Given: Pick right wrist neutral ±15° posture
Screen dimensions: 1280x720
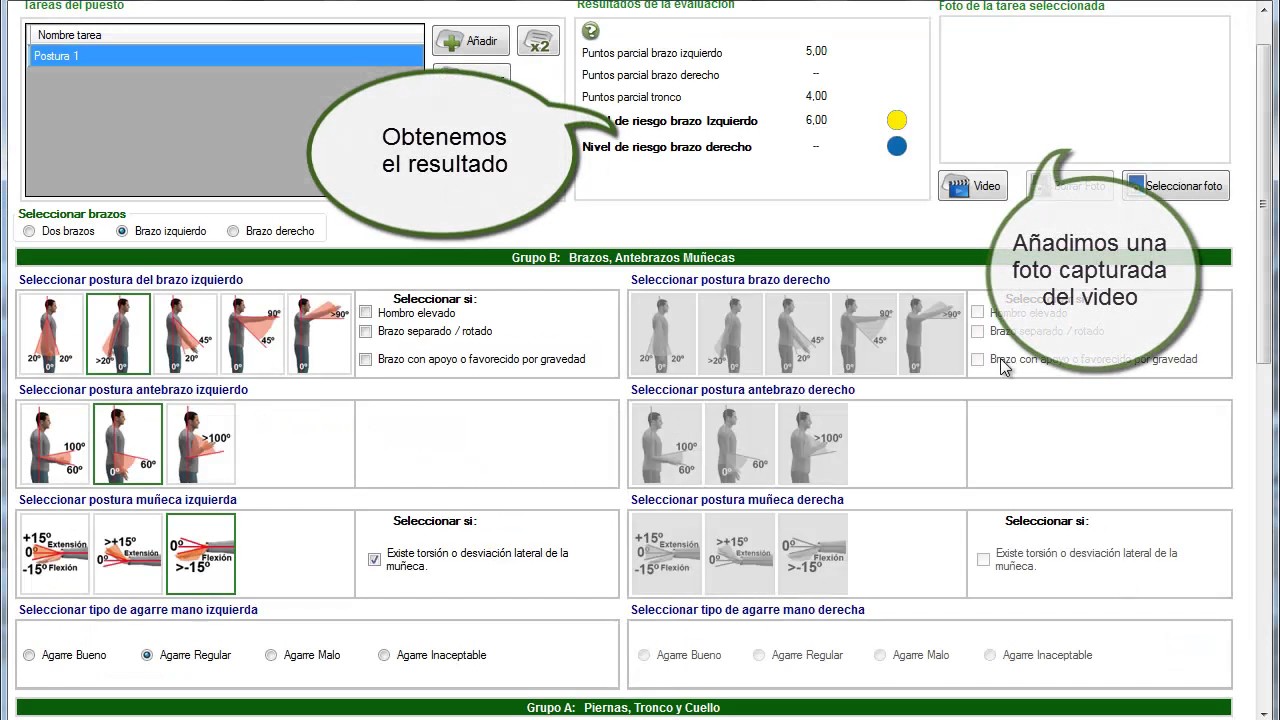Looking at the screenshot, I should click(667, 554).
